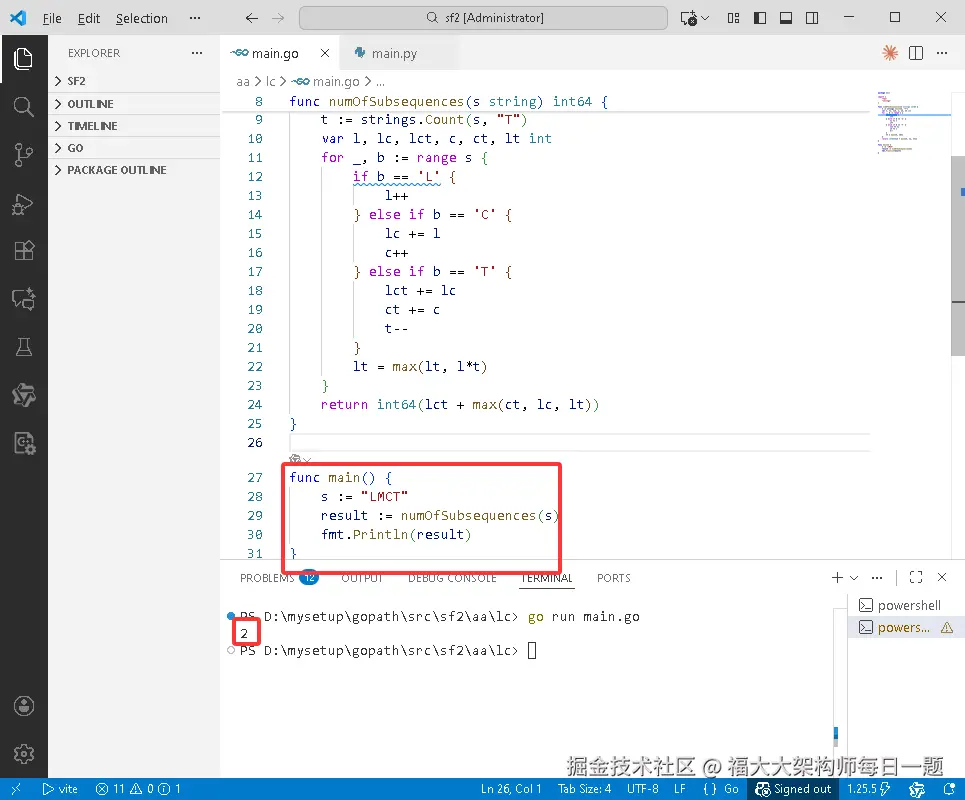This screenshot has height=800, width=965.
Task: Expand the PACKAGE OUTLINE section
Action: coord(134,170)
